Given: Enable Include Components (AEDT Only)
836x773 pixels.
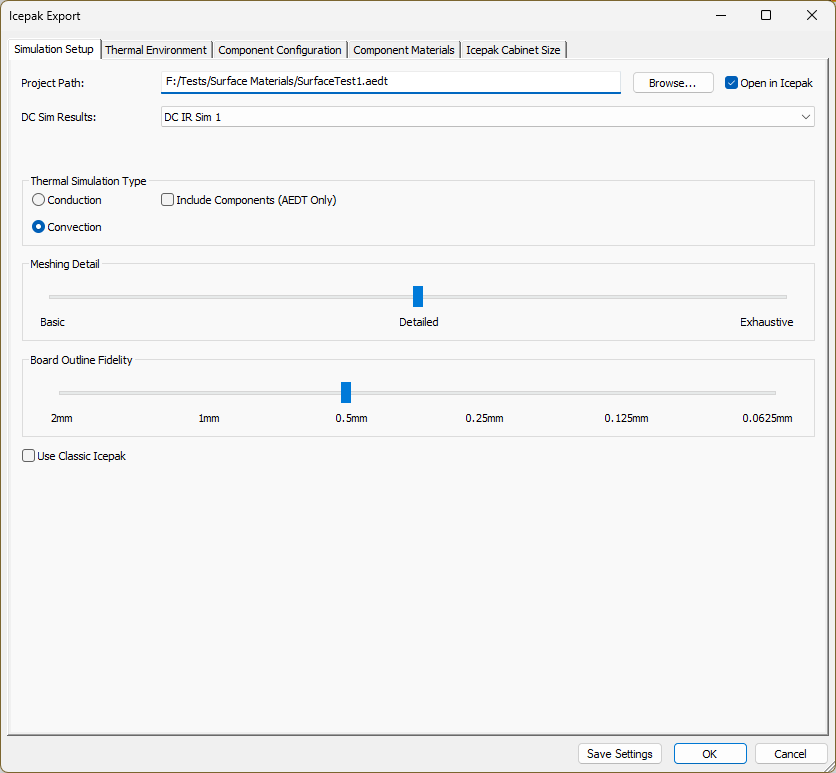Looking at the screenshot, I should (167, 199).
